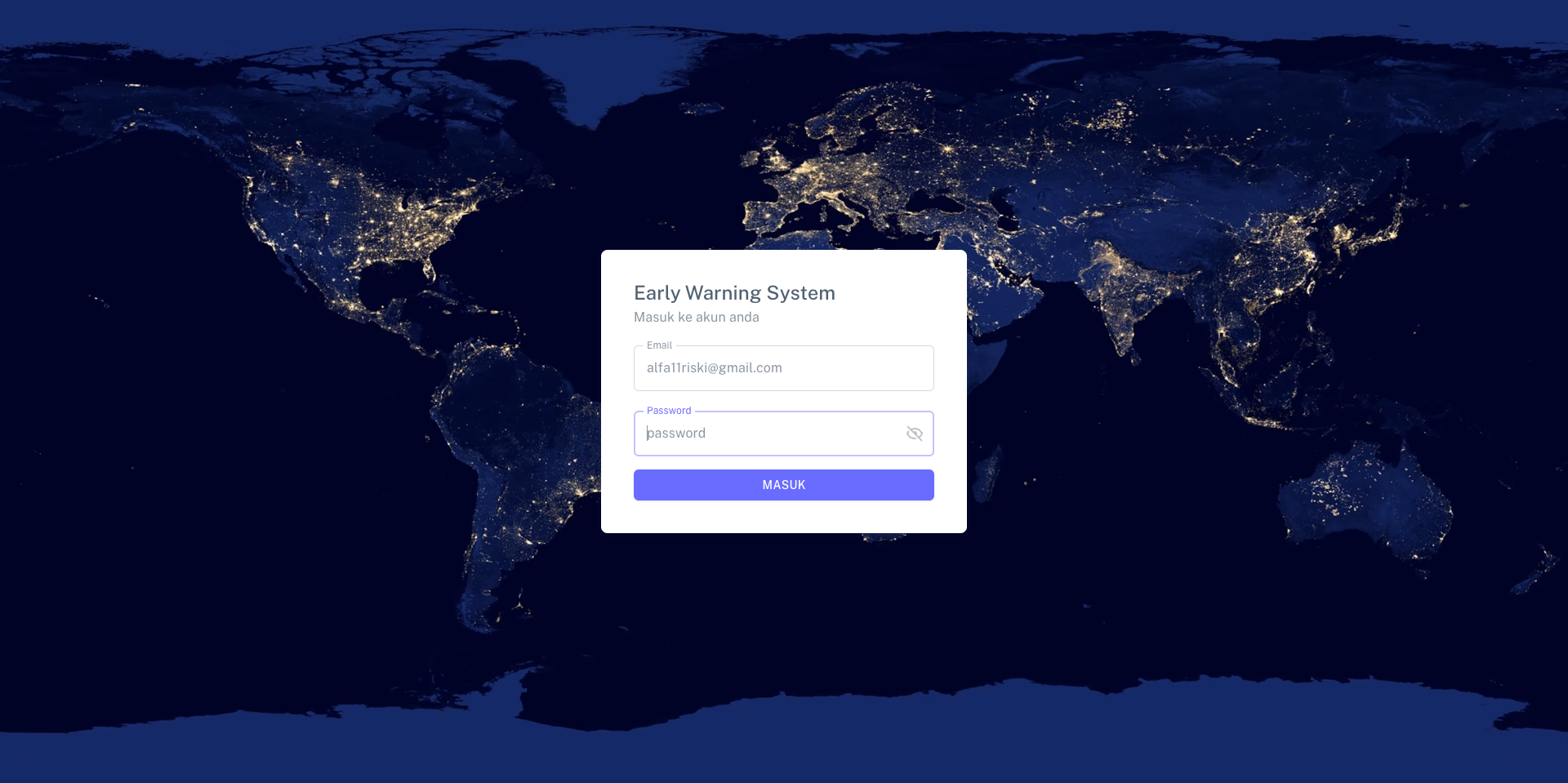Screen dimensions: 1568x783
Task: Click the purple Password field label
Action: tap(668, 411)
